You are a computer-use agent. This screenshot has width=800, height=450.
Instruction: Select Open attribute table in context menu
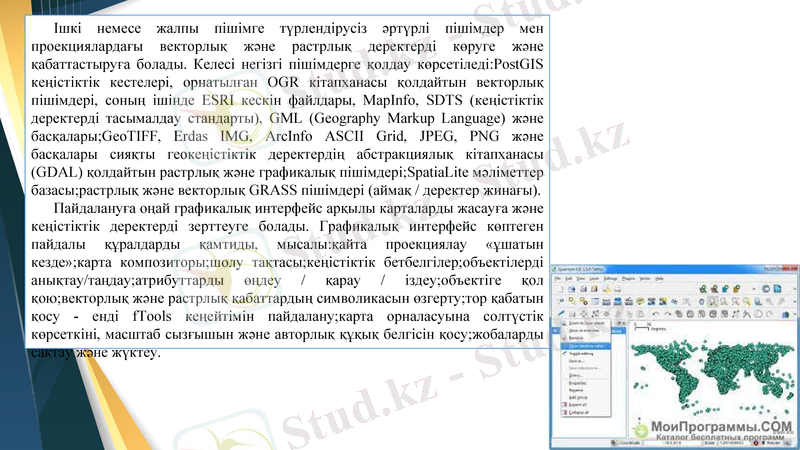click(585, 346)
